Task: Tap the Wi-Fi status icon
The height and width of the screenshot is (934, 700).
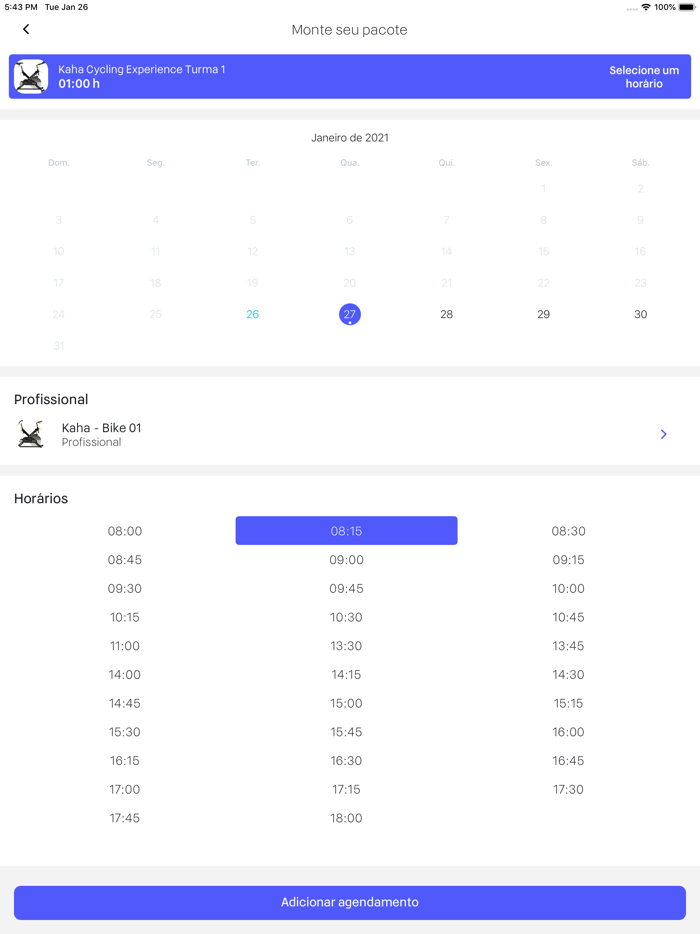Action: click(645, 7)
